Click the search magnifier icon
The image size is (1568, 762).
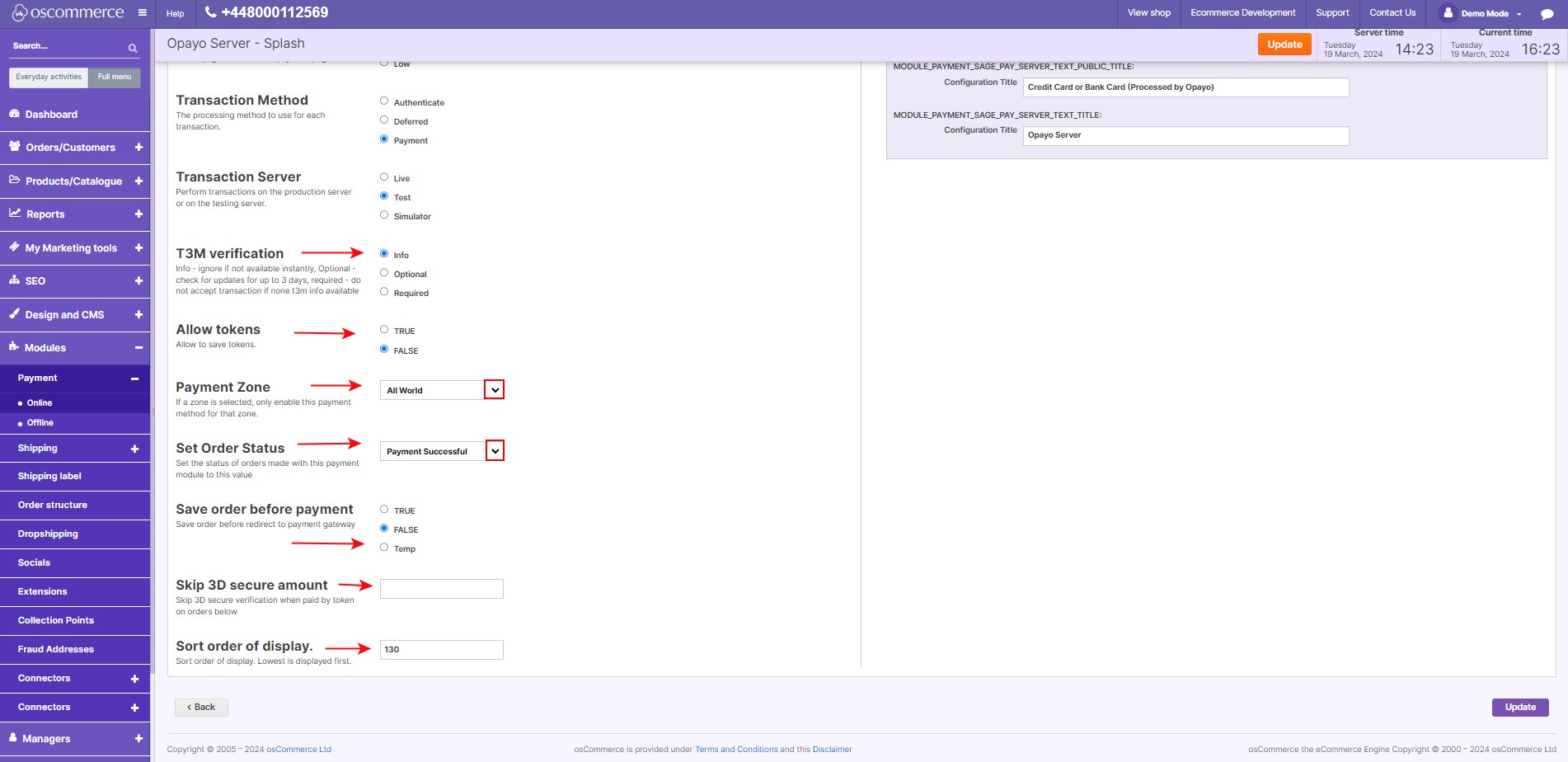tap(133, 48)
